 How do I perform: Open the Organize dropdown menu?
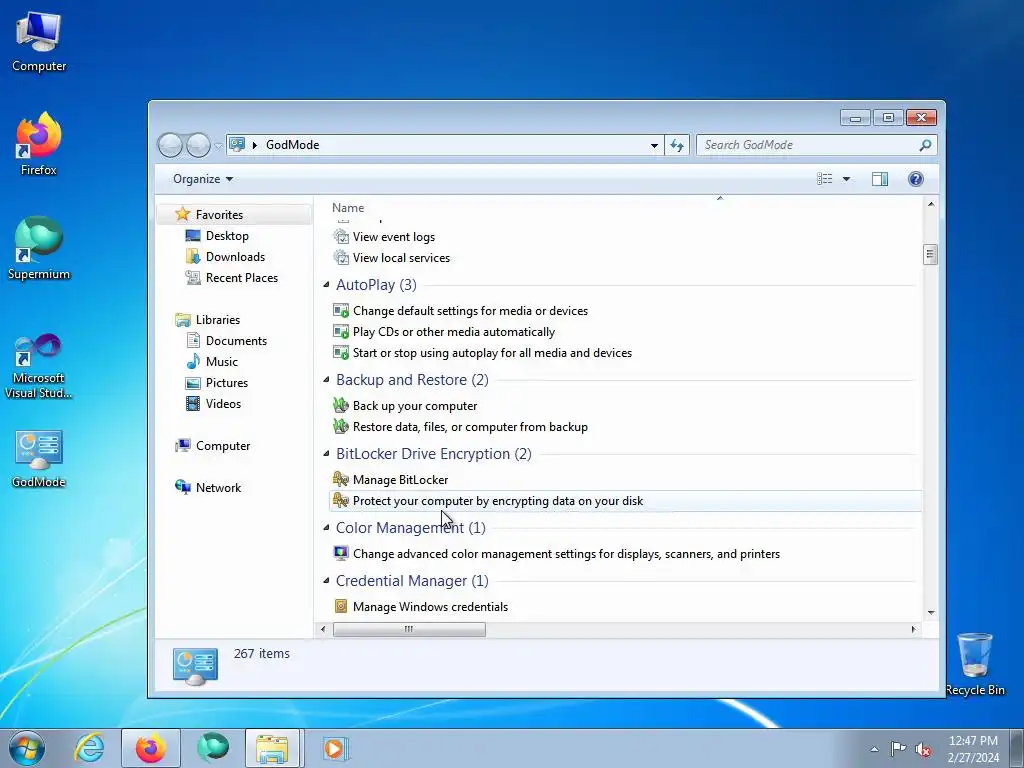(203, 179)
